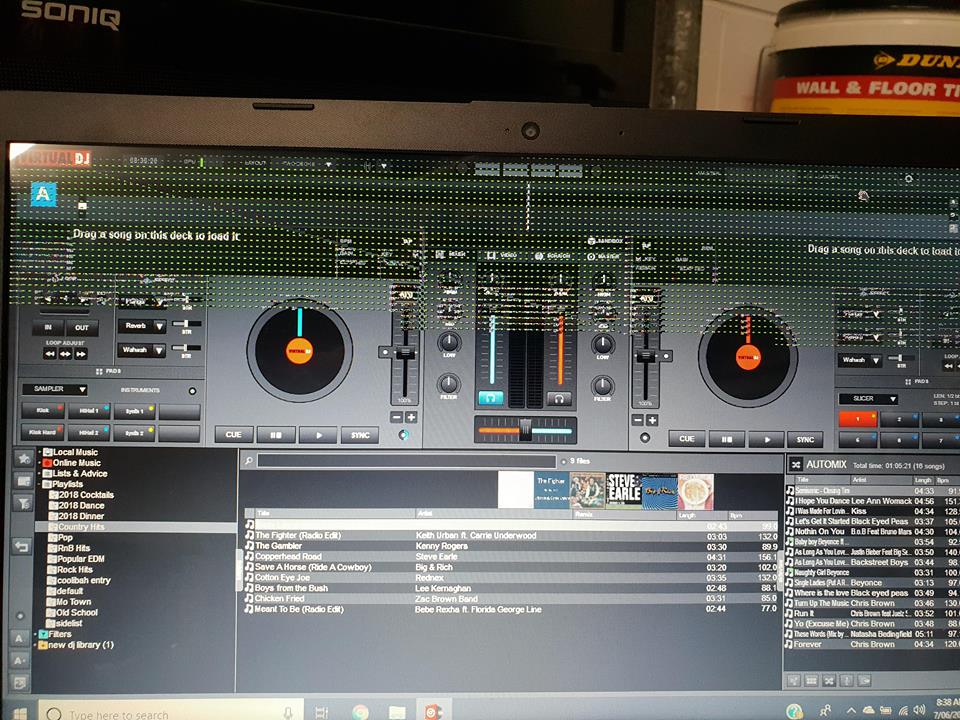The height and width of the screenshot is (720, 960).
Task: Click the left mixer LOW knob
Action: point(449,342)
